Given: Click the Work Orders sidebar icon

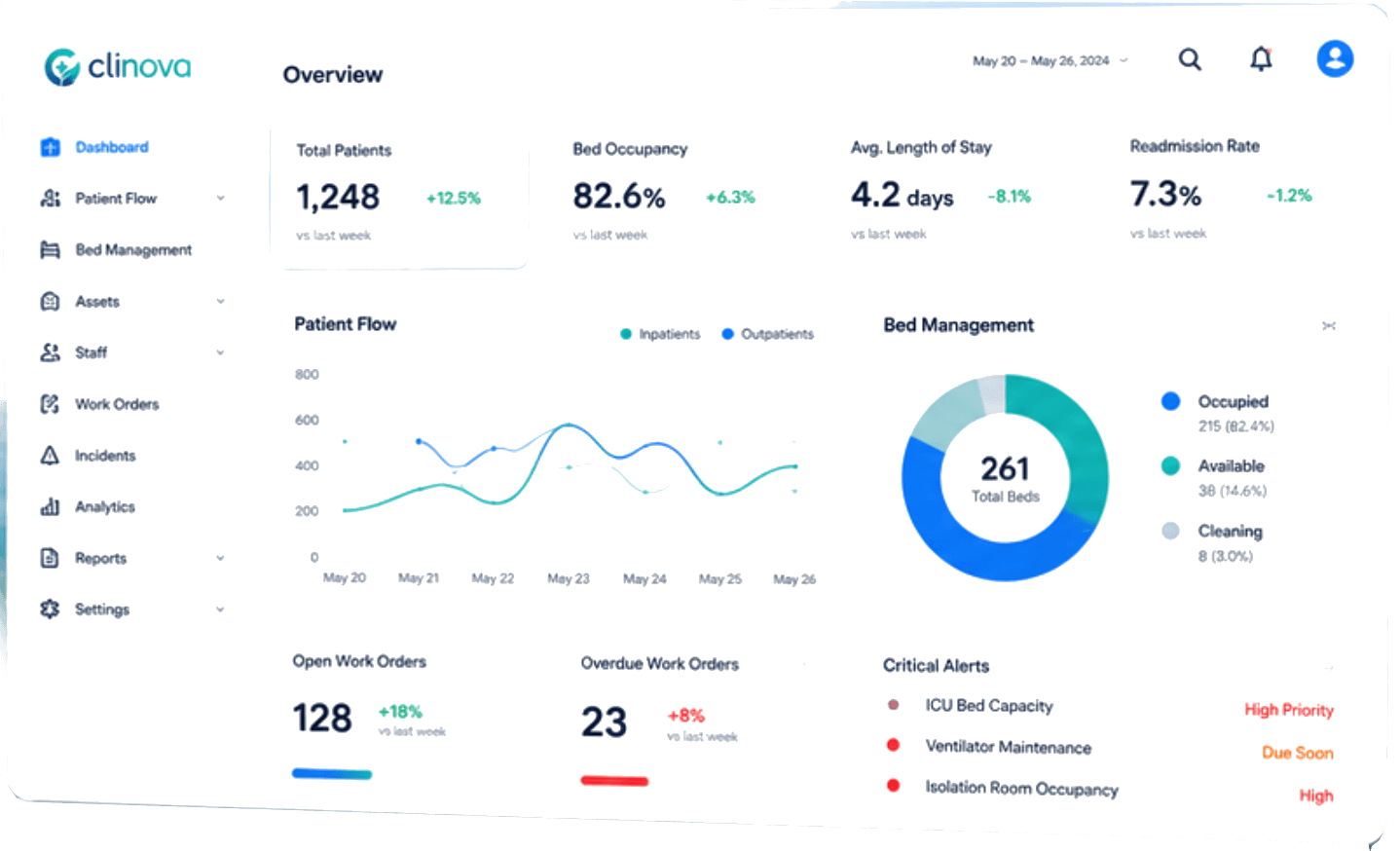Looking at the screenshot, I should (x=51, y=404).
